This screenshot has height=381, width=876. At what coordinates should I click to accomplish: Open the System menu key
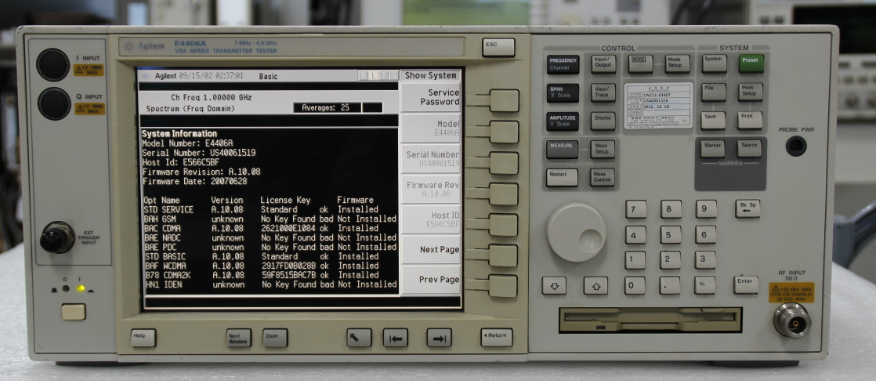point(714,63)
